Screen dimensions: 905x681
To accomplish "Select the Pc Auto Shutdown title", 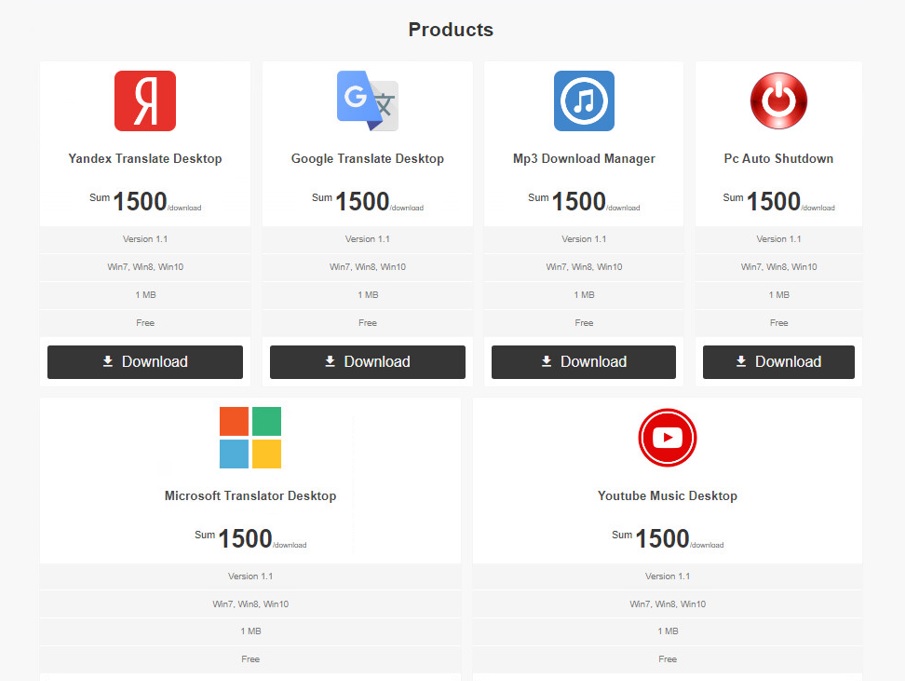I will (779, 159).
